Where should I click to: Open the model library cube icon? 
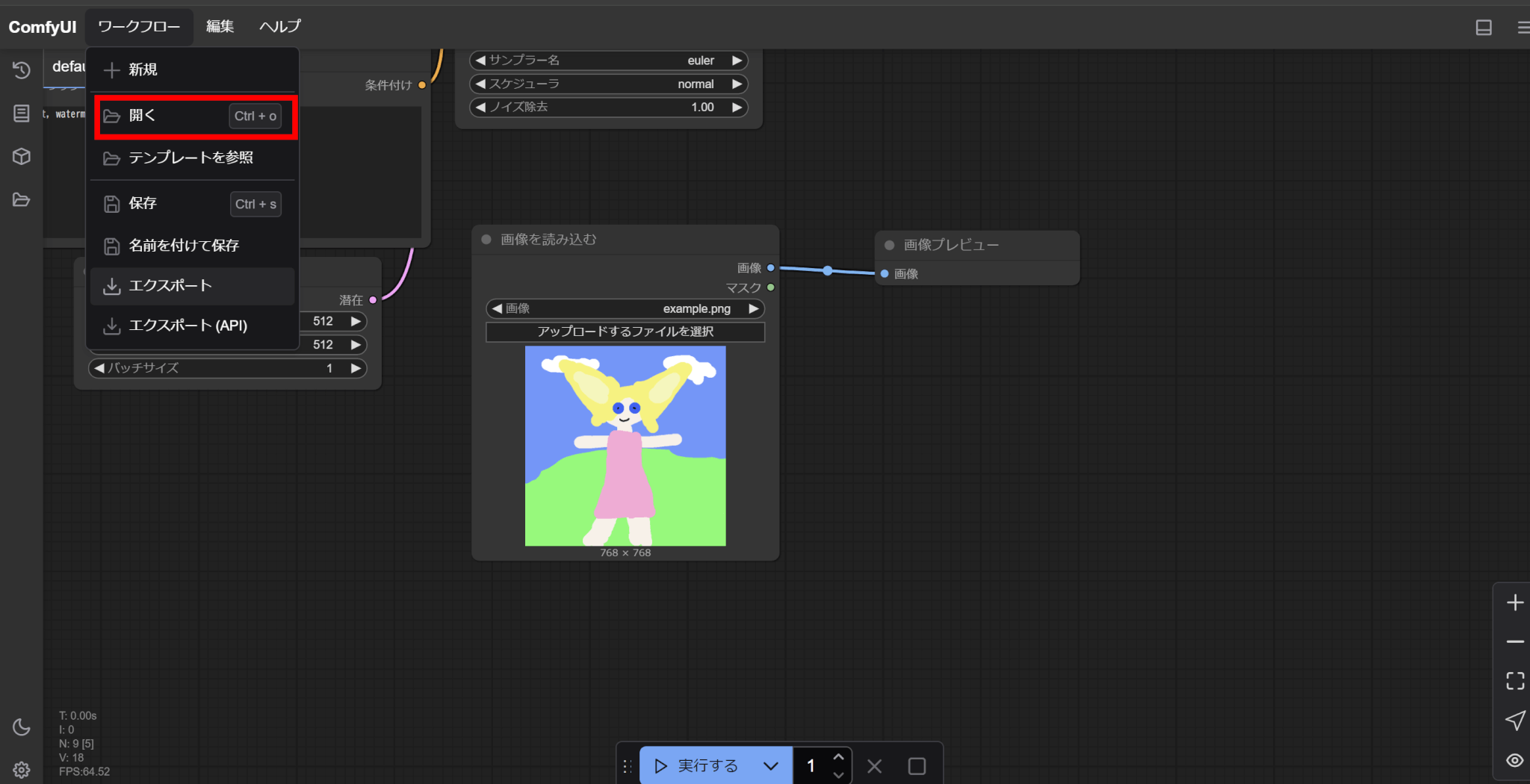[21, 156]
